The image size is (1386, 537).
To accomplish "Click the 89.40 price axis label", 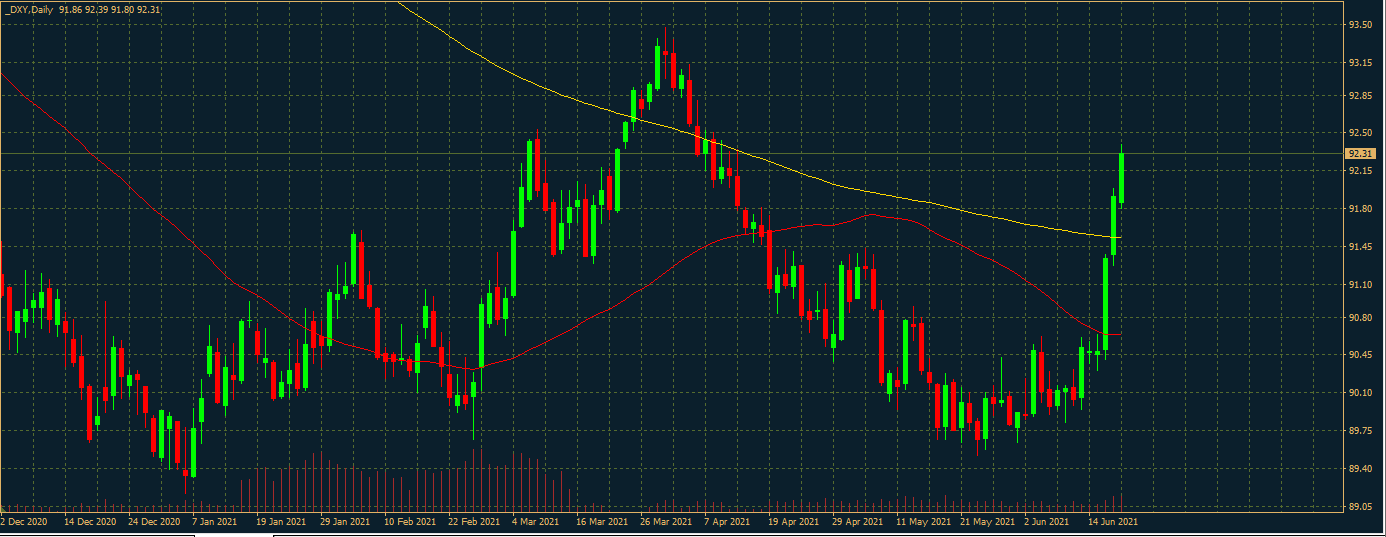I will (x=1359, y=468).
